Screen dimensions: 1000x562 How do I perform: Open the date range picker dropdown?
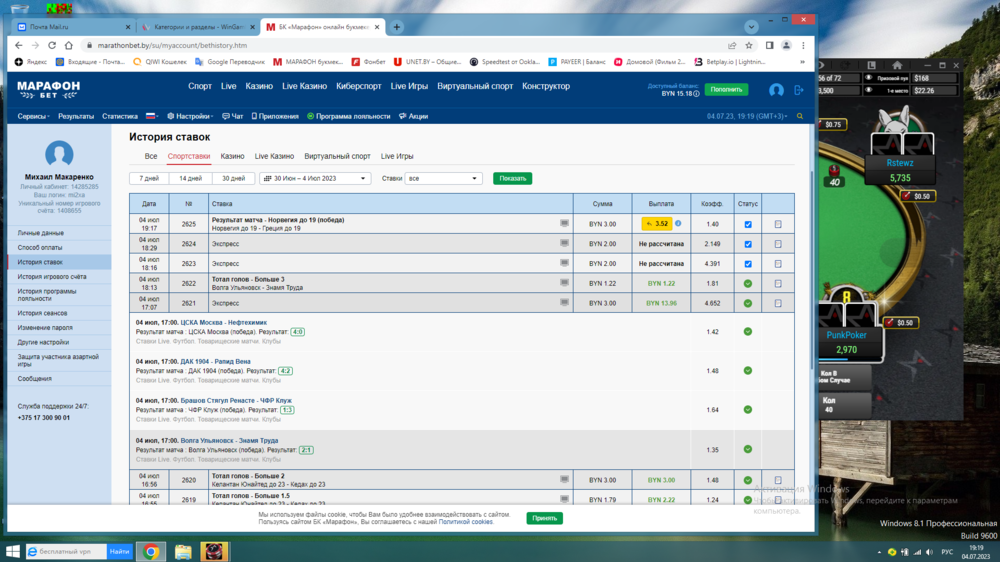(x=315, y=179)
